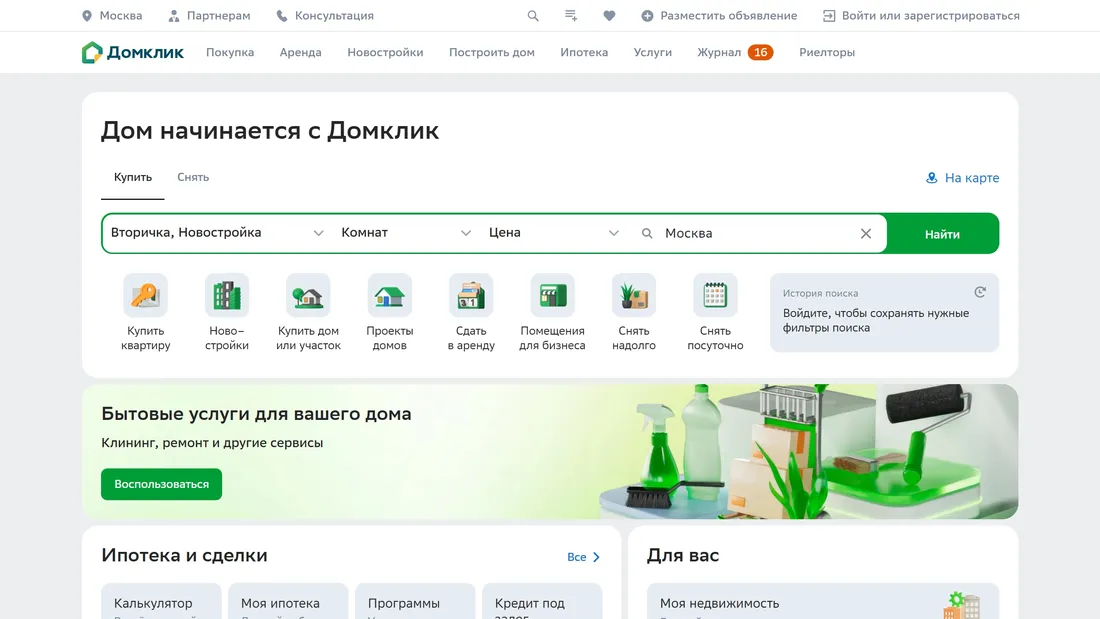Screen dimensions: 1100x619
Task: Select the Сдать в аренду icon
Action: click(470, 294)
